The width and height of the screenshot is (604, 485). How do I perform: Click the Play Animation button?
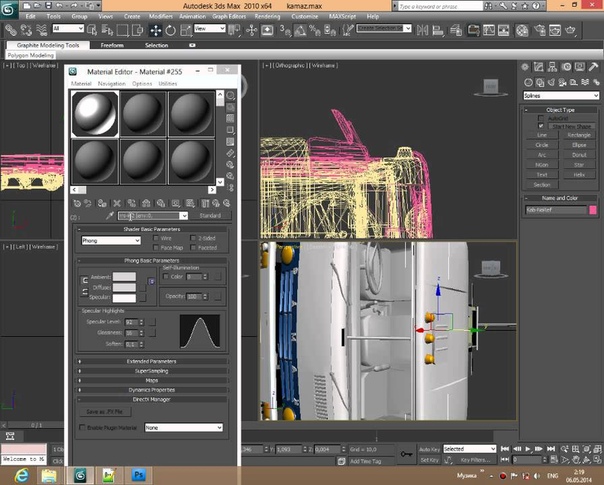tap(528, 449)
